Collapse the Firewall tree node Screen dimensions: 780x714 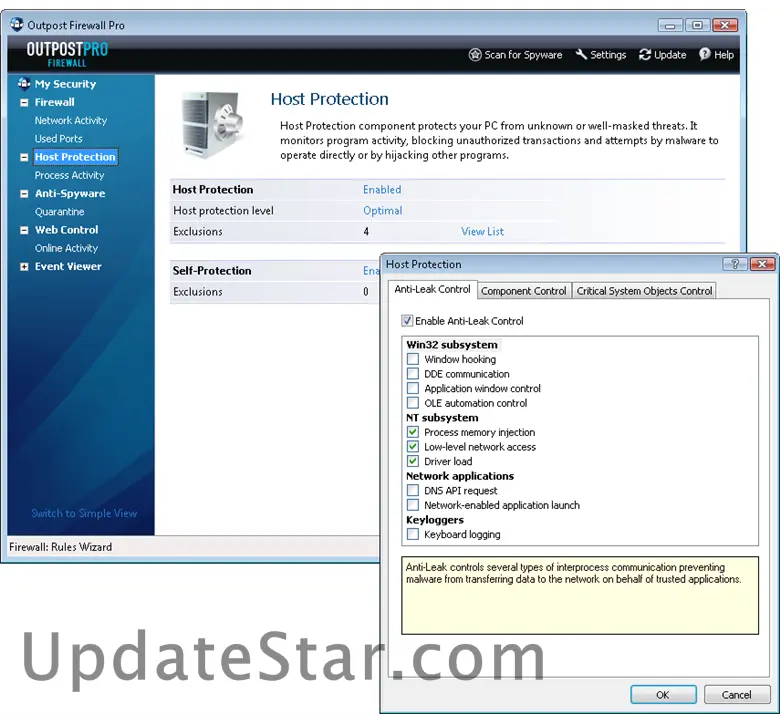pyautogui.click(x=24, y=102)
